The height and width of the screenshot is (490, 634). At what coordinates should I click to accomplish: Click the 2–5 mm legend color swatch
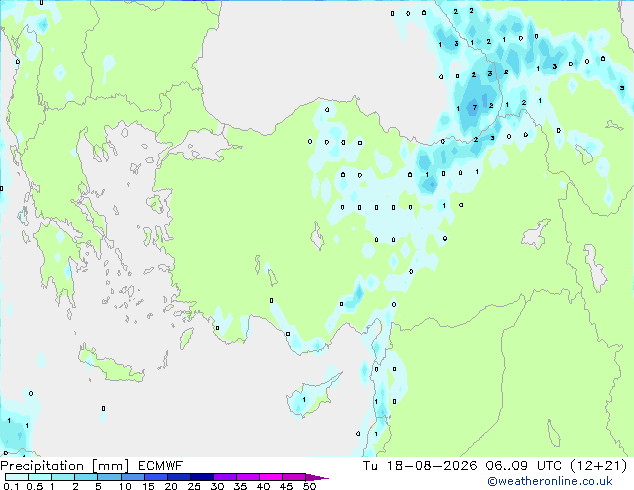[x=86, y=477]
